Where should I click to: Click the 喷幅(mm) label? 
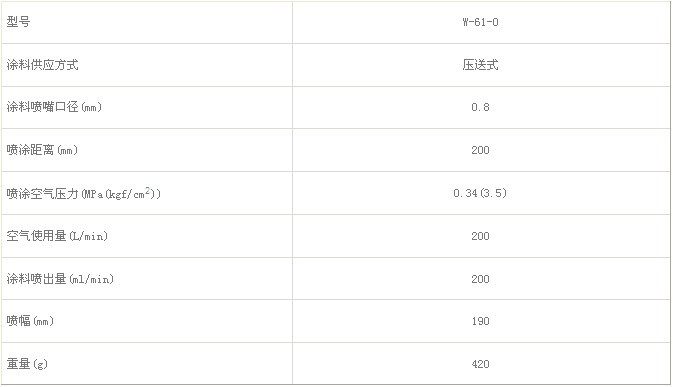click(30, 320)
